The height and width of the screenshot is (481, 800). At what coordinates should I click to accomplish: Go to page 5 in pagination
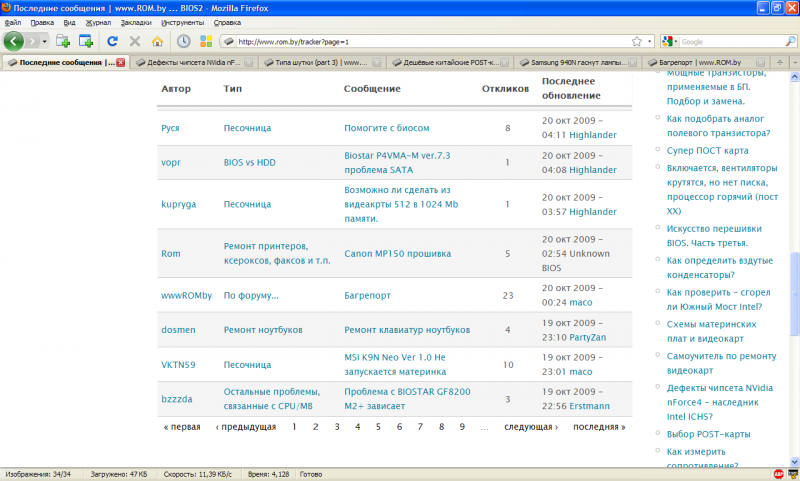[x=378, y=427]
